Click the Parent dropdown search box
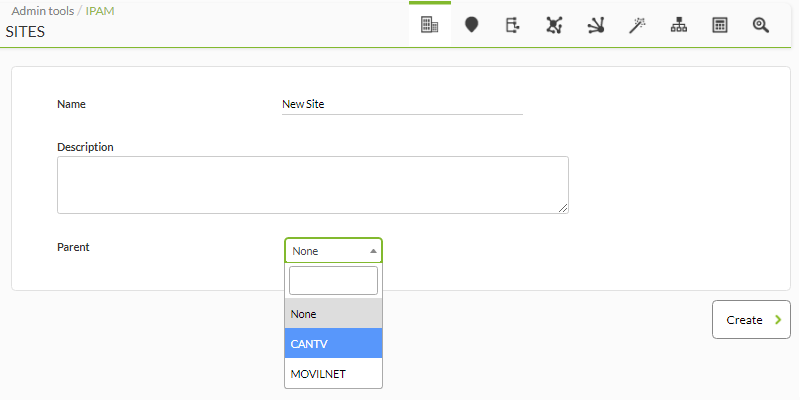Image resolution: width=800 pixels, height=400 pixels. [333, 280]
